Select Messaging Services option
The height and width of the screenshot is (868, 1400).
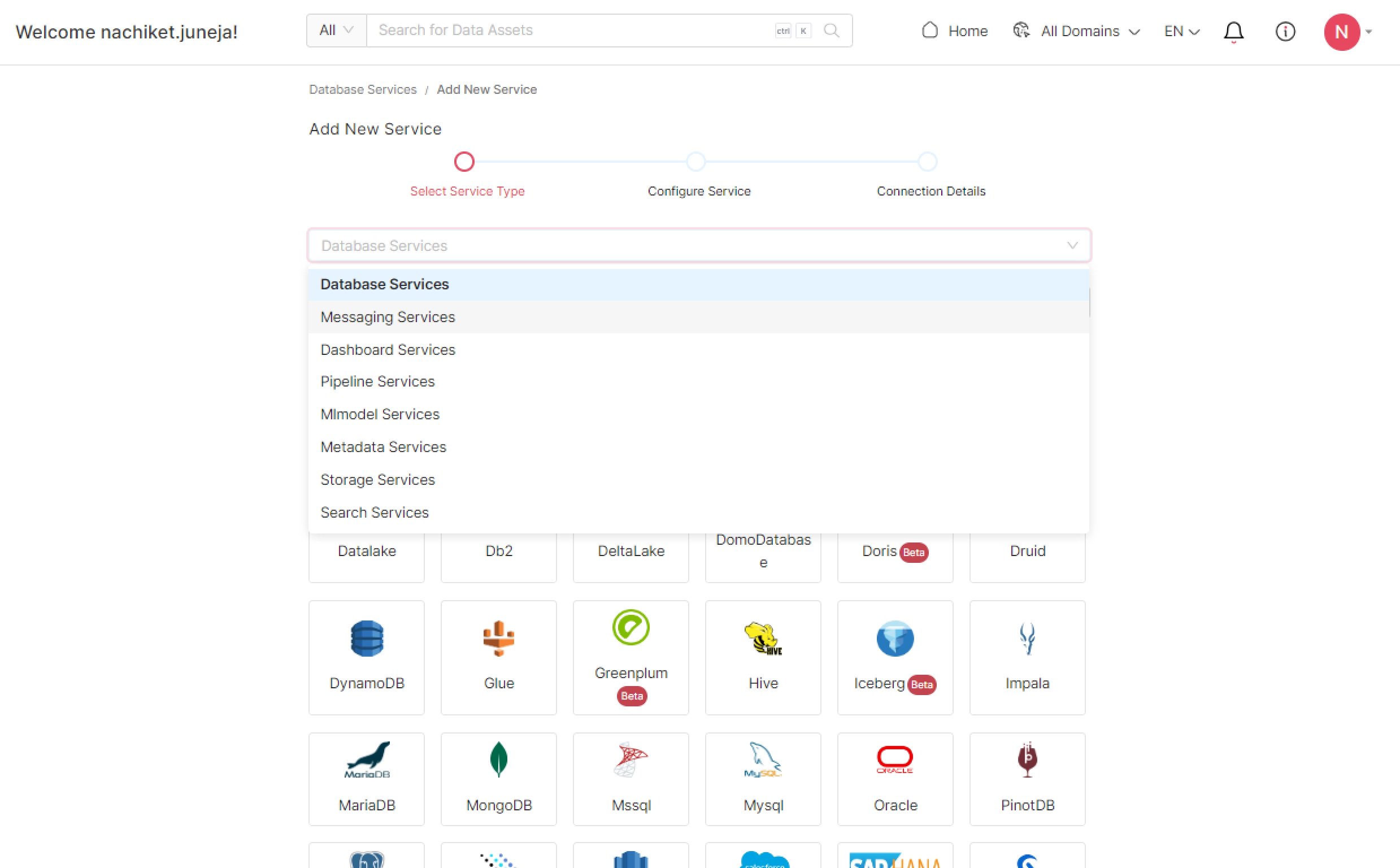click(699, 317)
